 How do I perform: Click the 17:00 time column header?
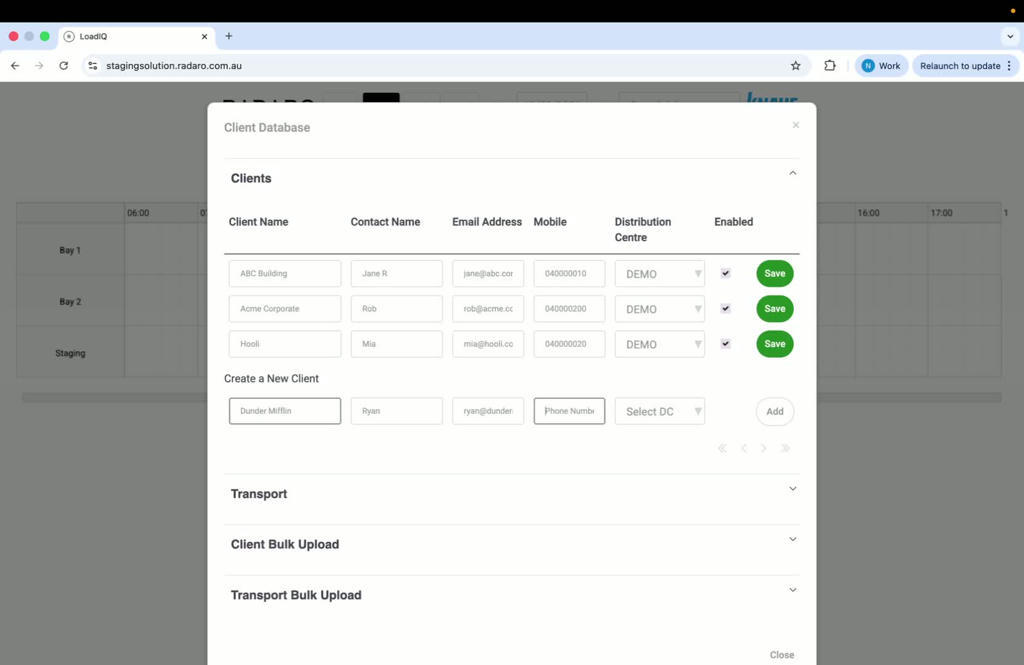pos(941,213)
